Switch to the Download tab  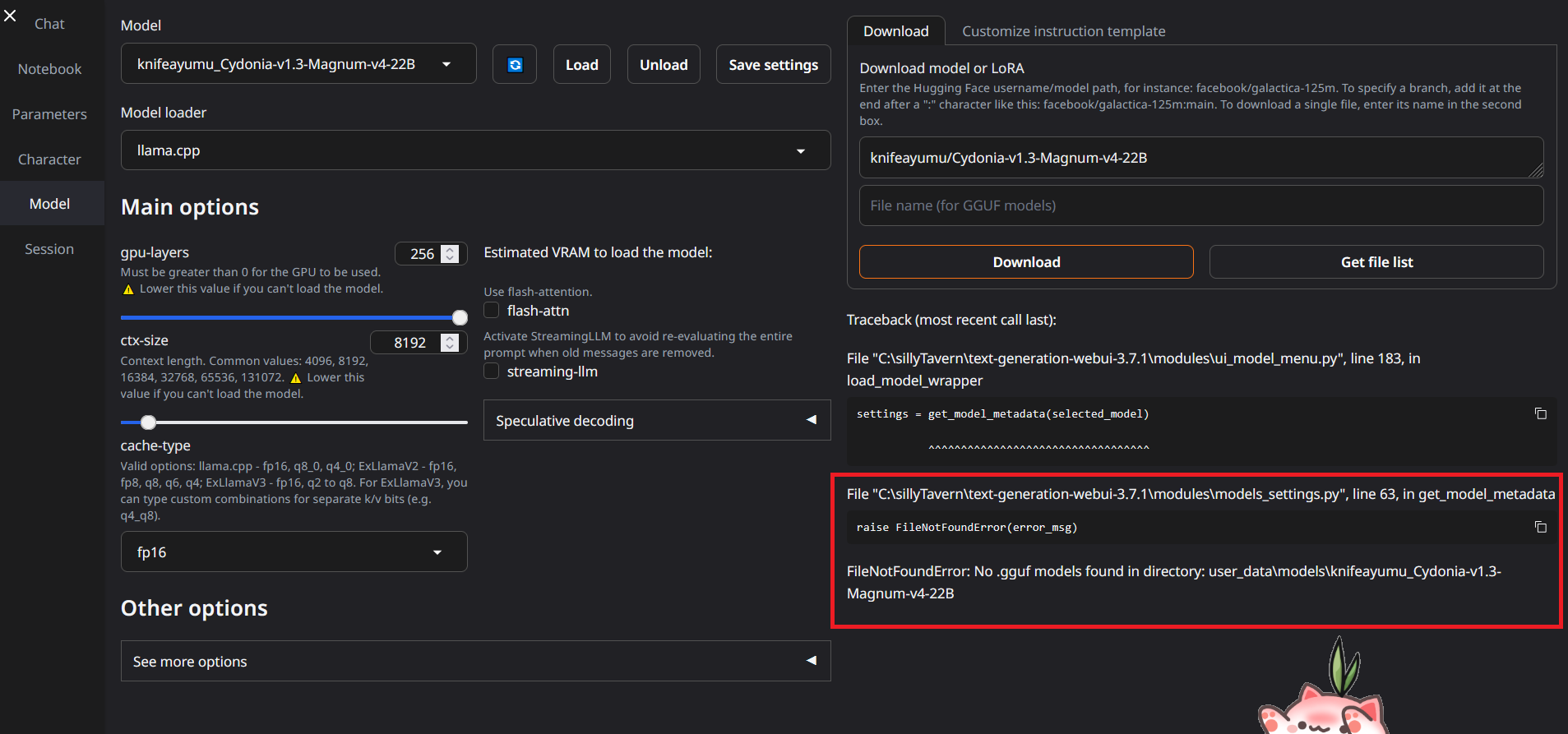895,31
